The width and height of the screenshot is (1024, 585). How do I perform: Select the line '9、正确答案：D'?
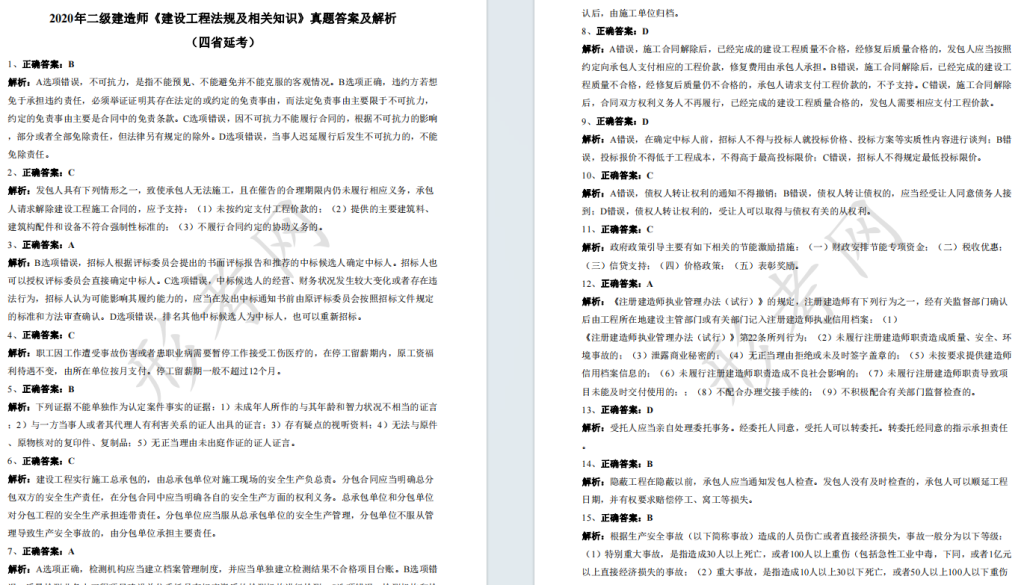(x=615, y=121)
